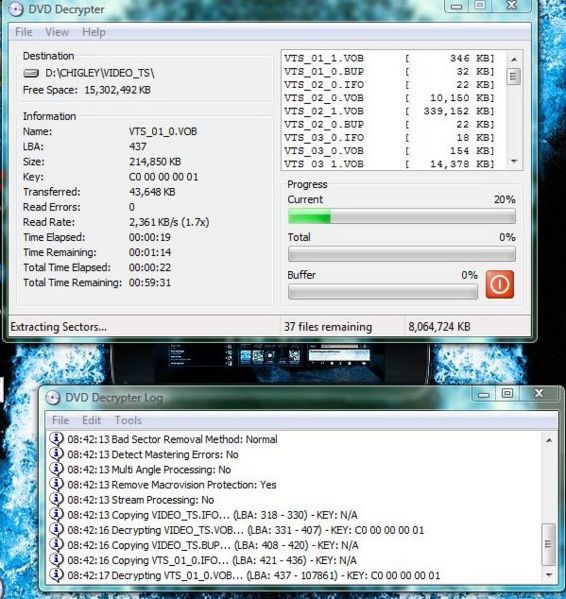Click info icon on Bad Sector Removal Method log row

(57, 439)
